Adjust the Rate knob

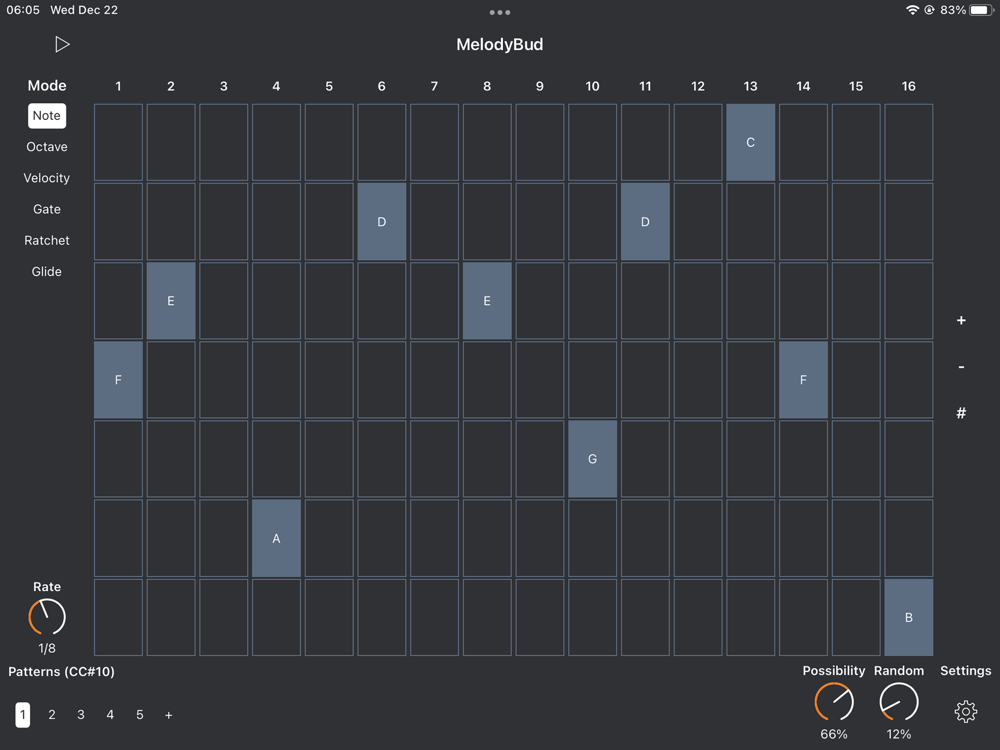coord(47,617)
